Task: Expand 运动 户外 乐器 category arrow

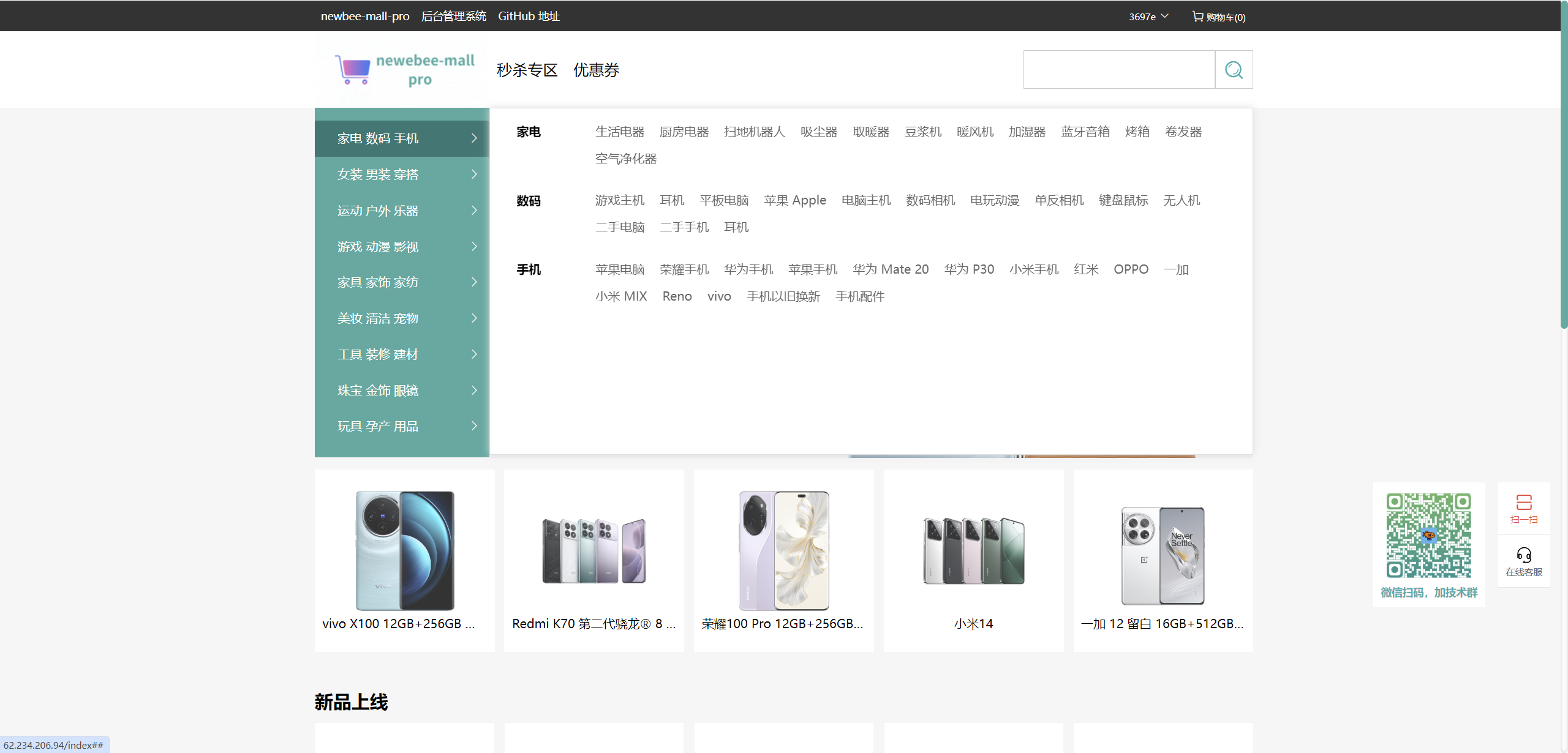Action: (x=473, y=211)
